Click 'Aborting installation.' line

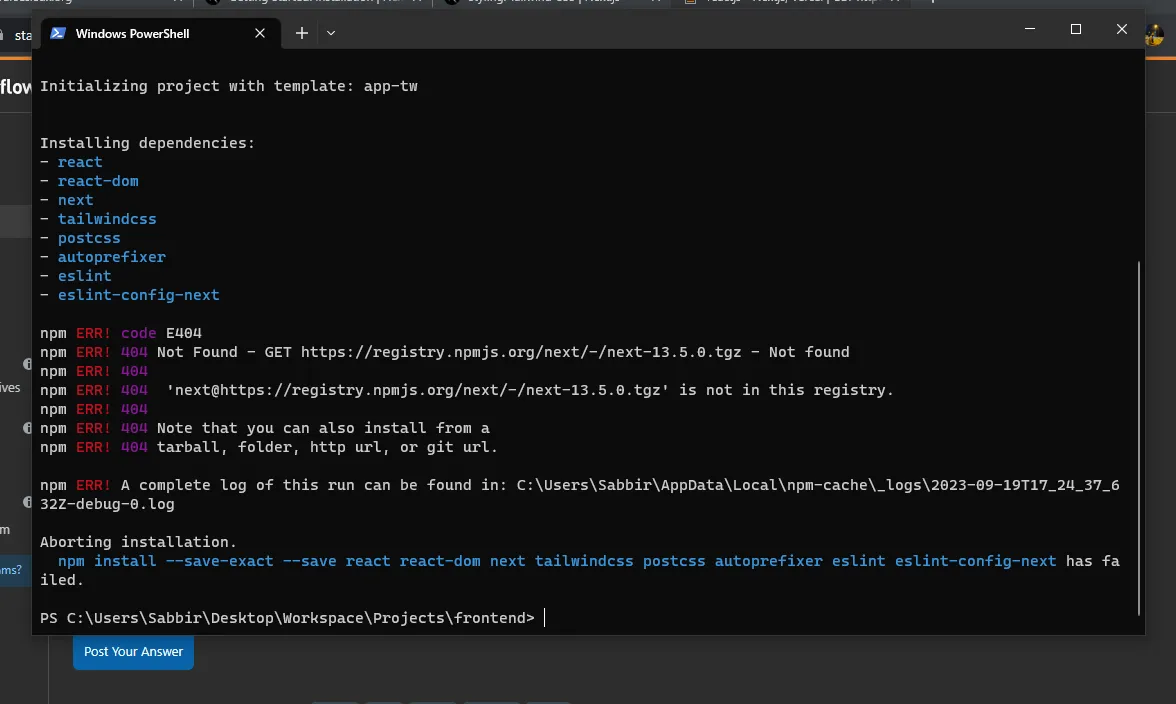(138, 541)
